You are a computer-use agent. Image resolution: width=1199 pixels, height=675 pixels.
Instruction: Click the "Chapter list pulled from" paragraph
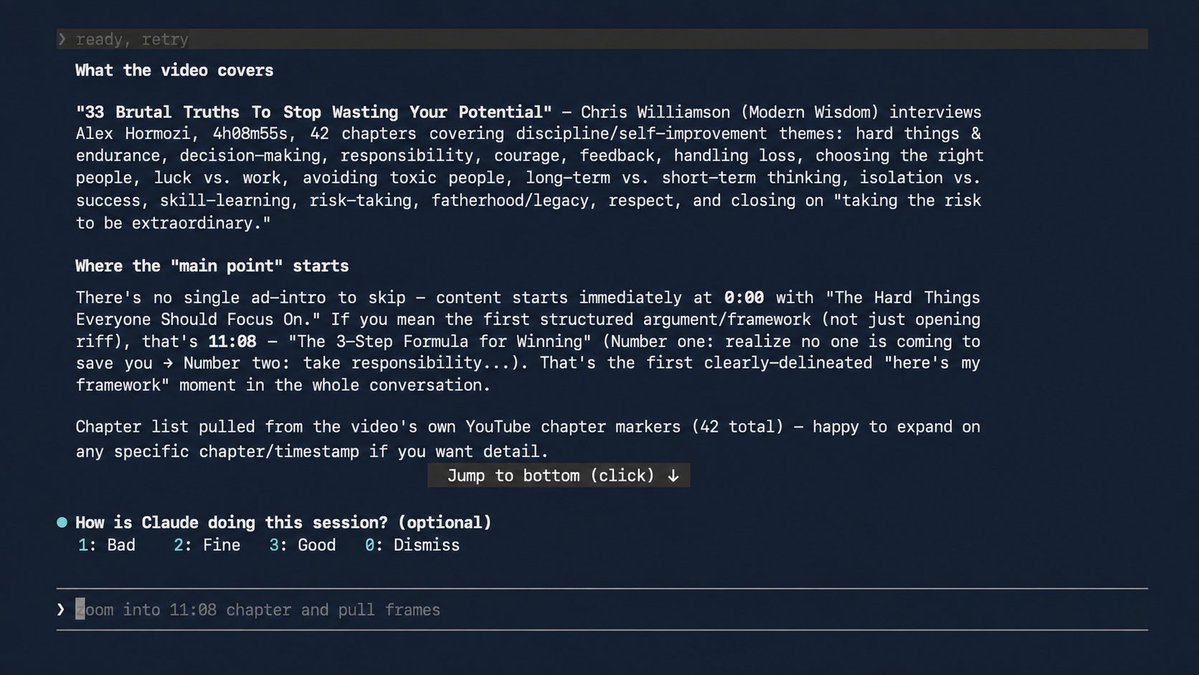point(528,439)
